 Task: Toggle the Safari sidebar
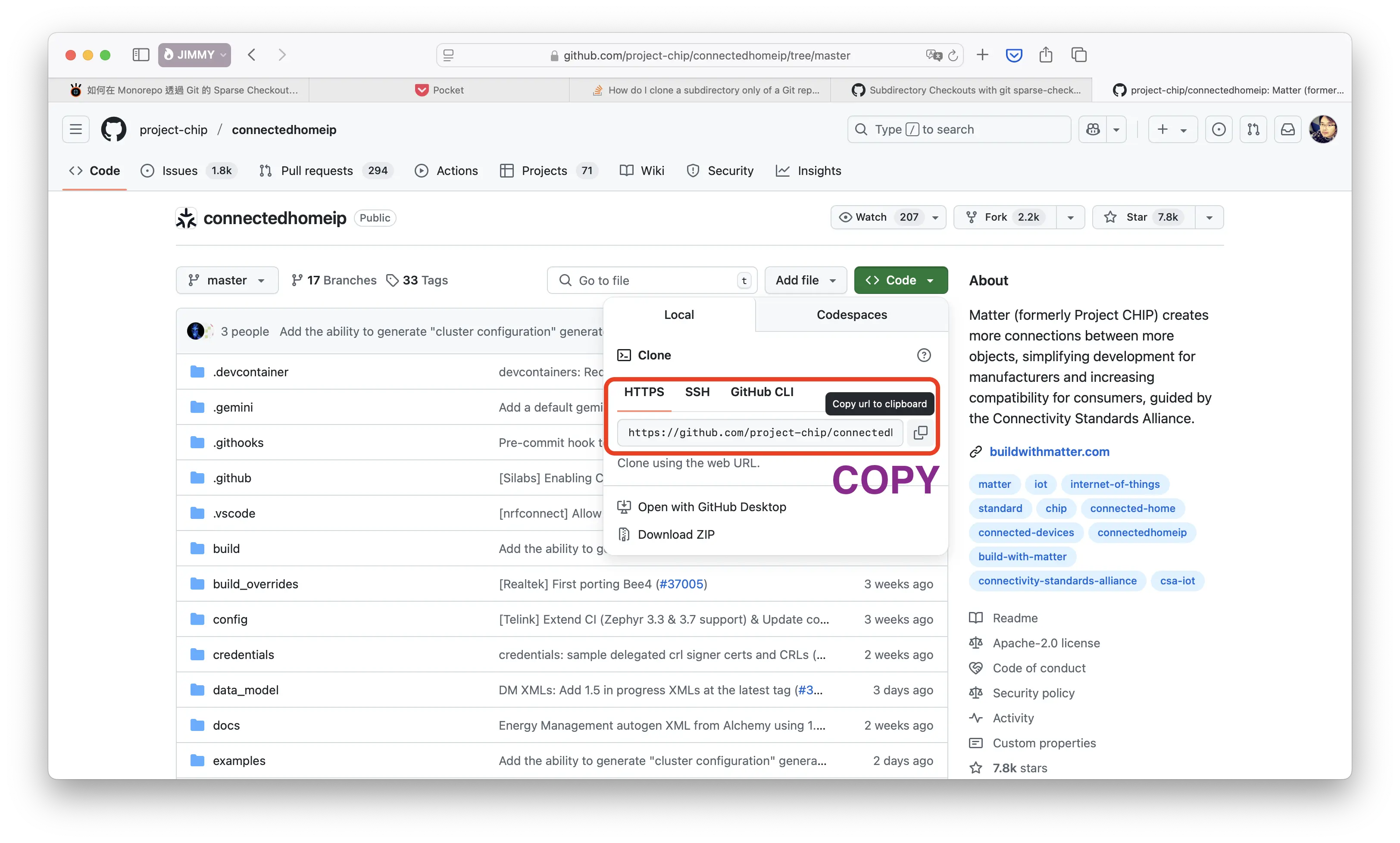140,55
